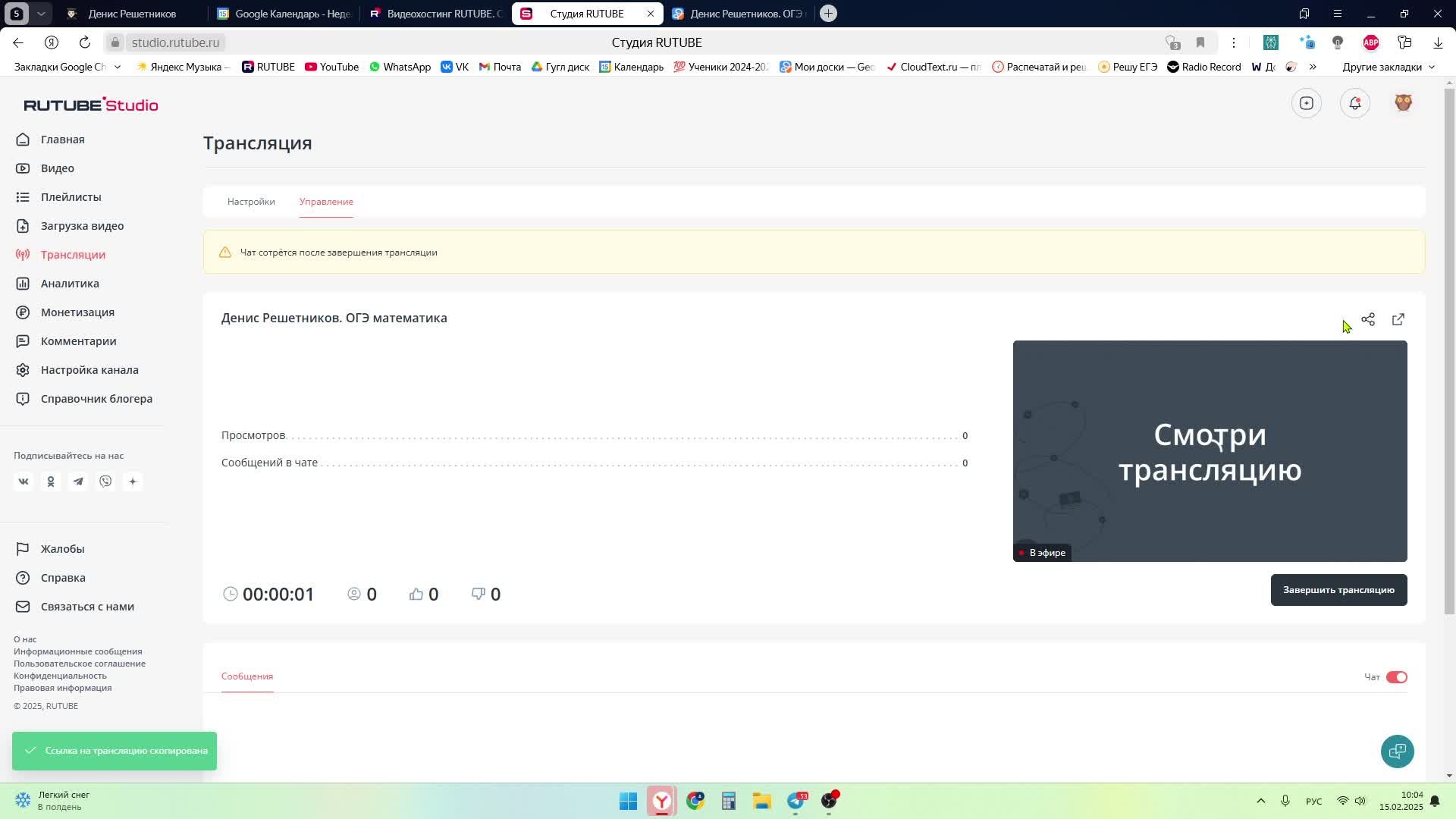Open the Пользовательское соглашение link

coord(80,664)
